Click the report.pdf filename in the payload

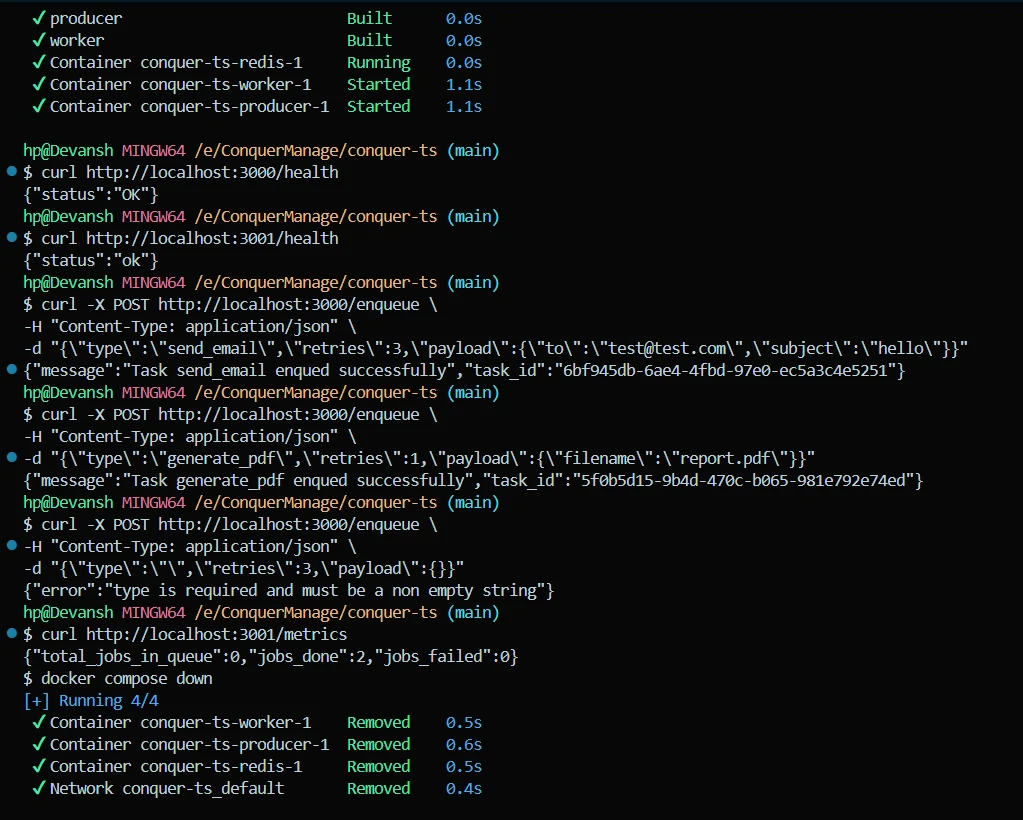725,459
